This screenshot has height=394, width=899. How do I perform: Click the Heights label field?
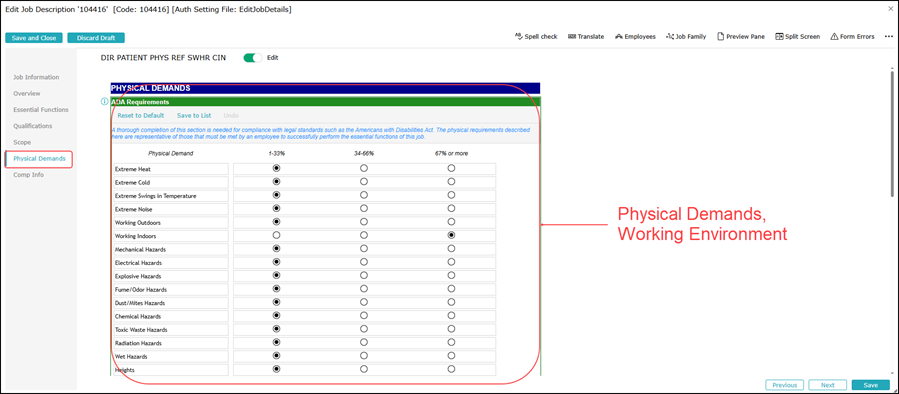point(171,370)
